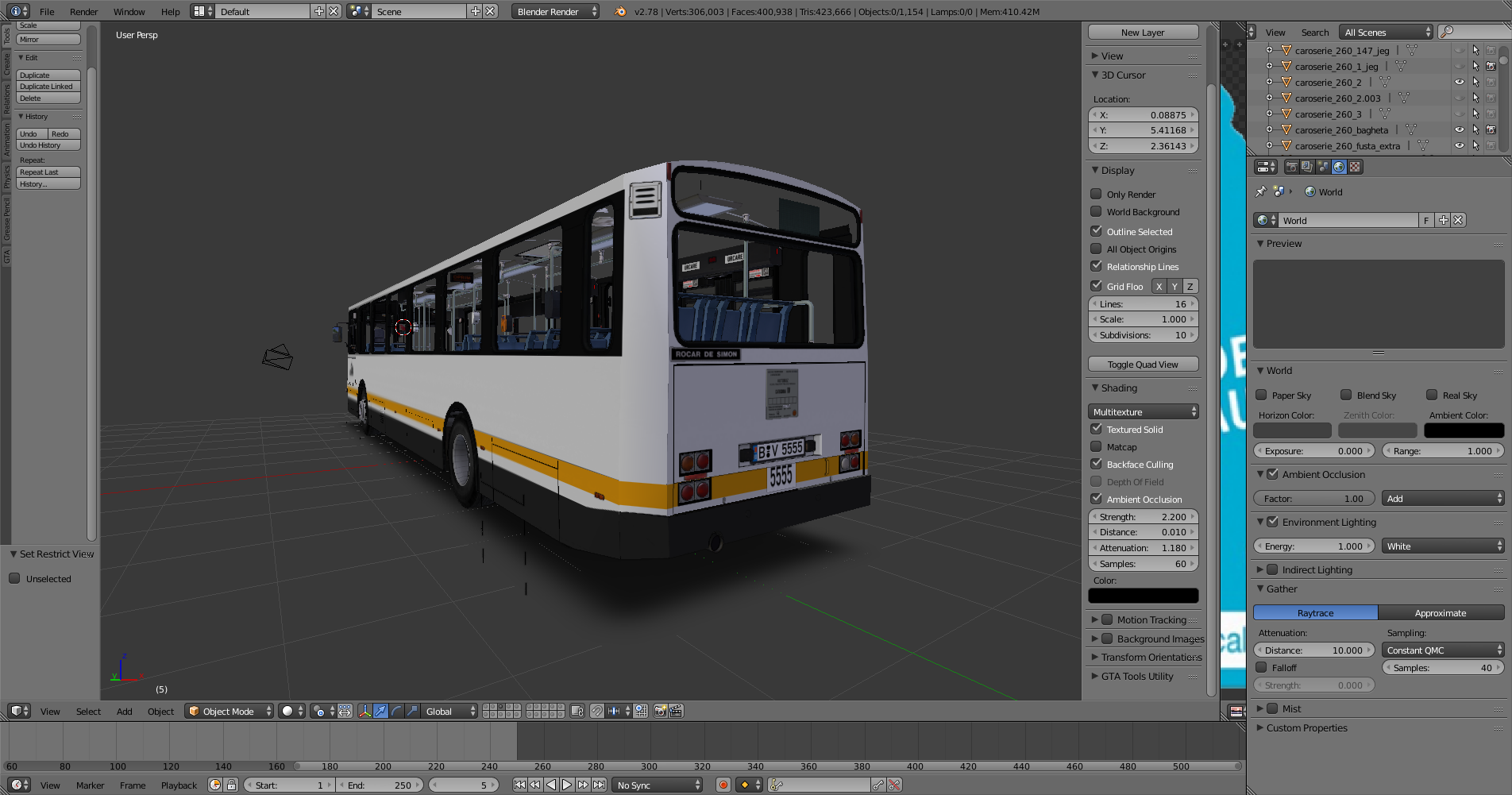Toggle the 3D manipulator widget icon
This screenshot has height=795, width=1512.
[x=364, y=711]
